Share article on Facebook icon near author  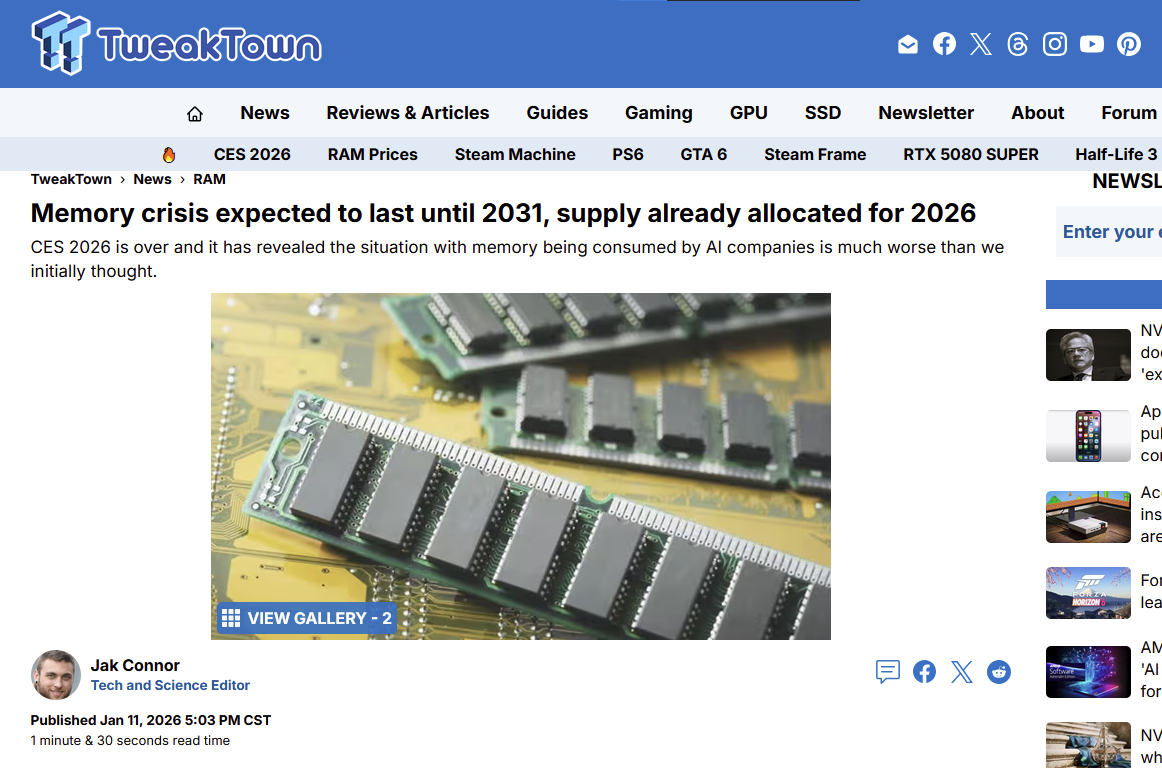tap(924, 672)
